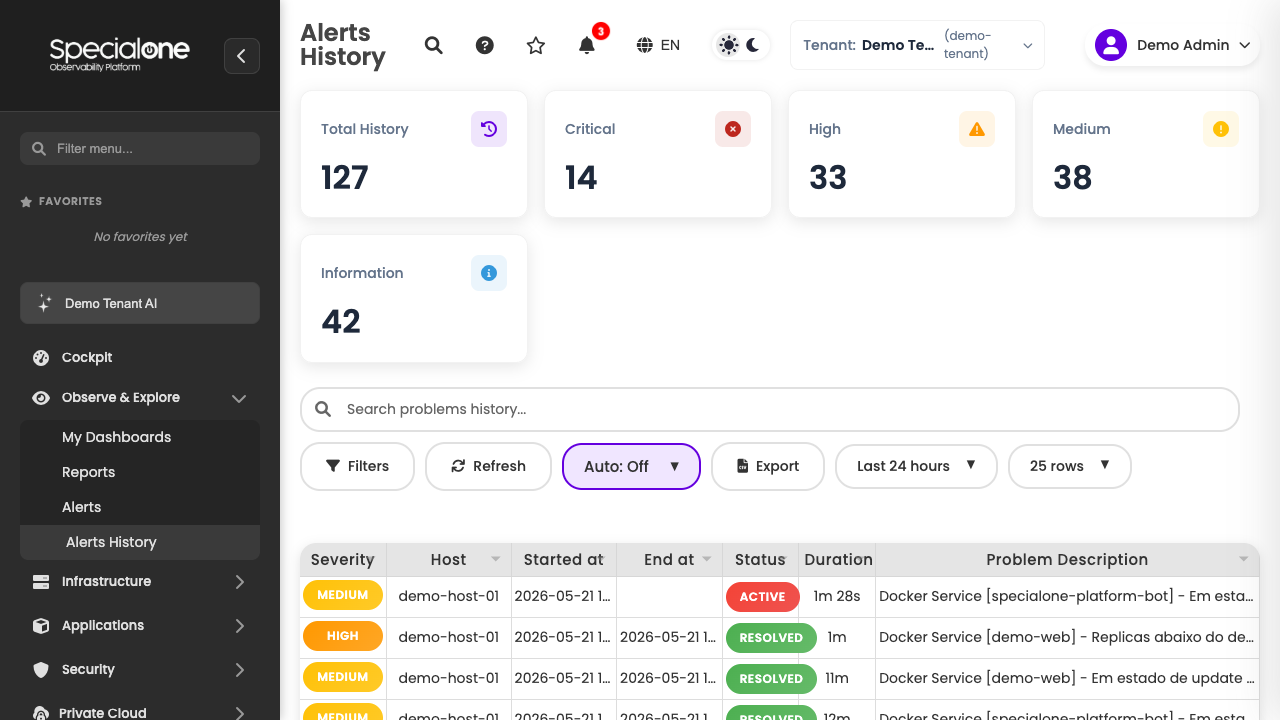Open the Filters button
Viewport: 1280px width, 720px height.
point(358,466)
